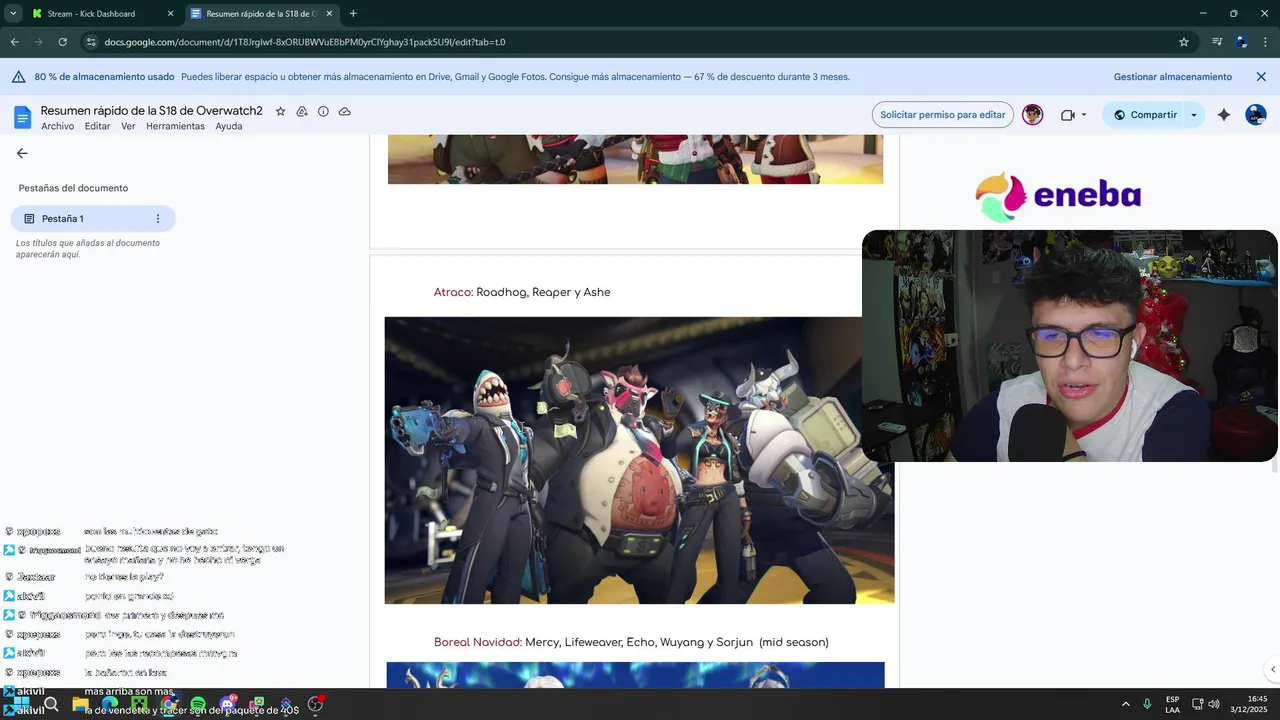Open OBS Studio from the taskbar
This screenshot has height=720, width=1280.
[x=315, y=704]
